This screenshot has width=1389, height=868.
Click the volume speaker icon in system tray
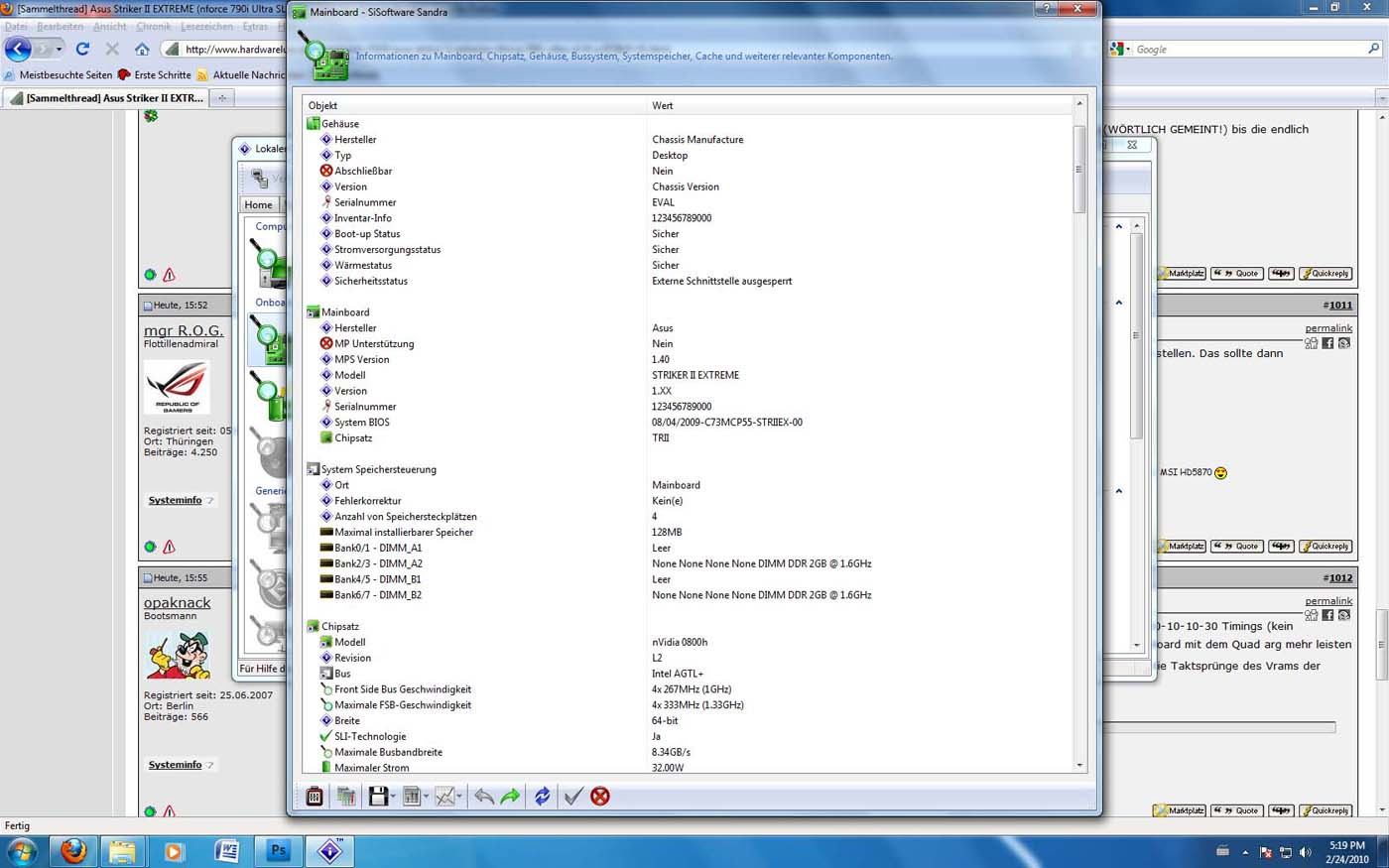click(x=1305, y=852)
